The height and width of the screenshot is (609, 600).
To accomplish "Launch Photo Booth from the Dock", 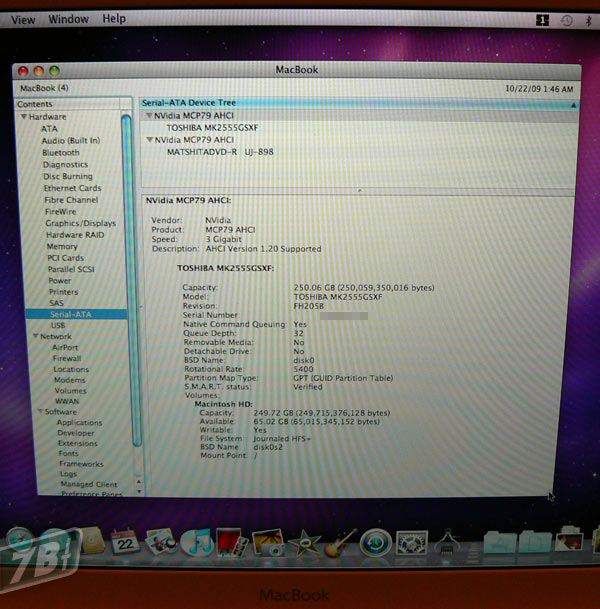I will click(231, 542).
